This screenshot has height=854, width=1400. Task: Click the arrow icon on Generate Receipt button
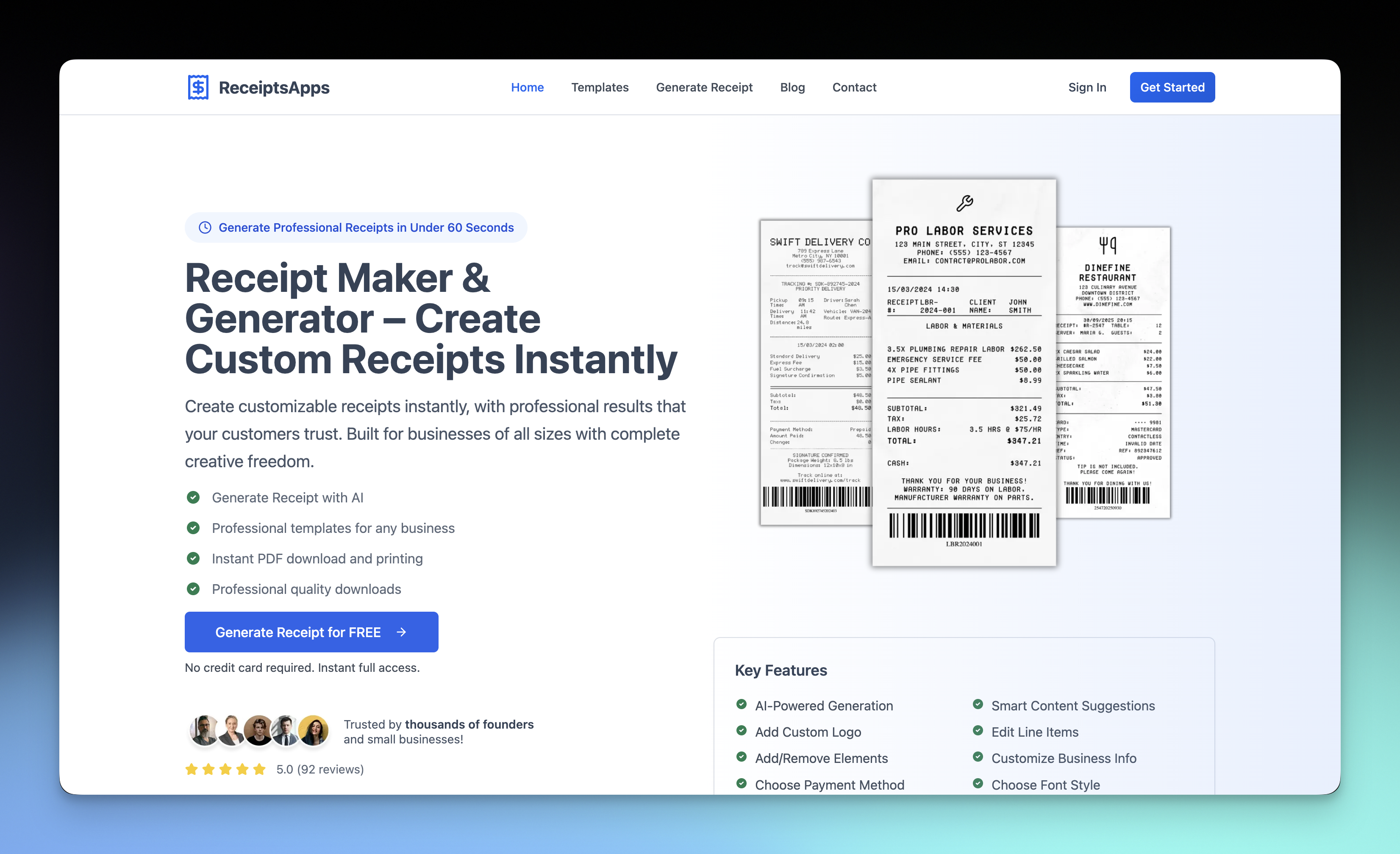click(x=402, y=632)
